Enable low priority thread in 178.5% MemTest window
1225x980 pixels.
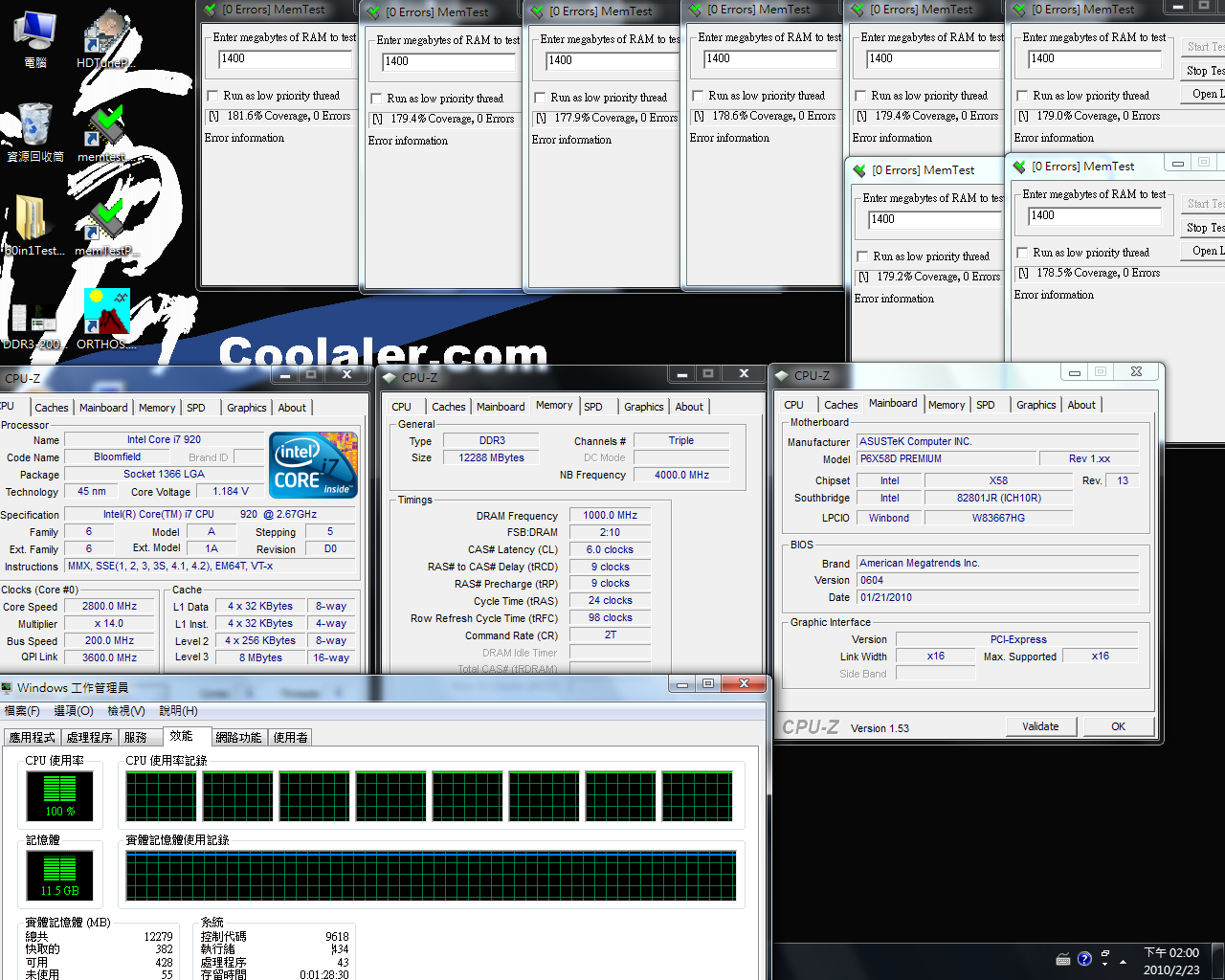1023,253
